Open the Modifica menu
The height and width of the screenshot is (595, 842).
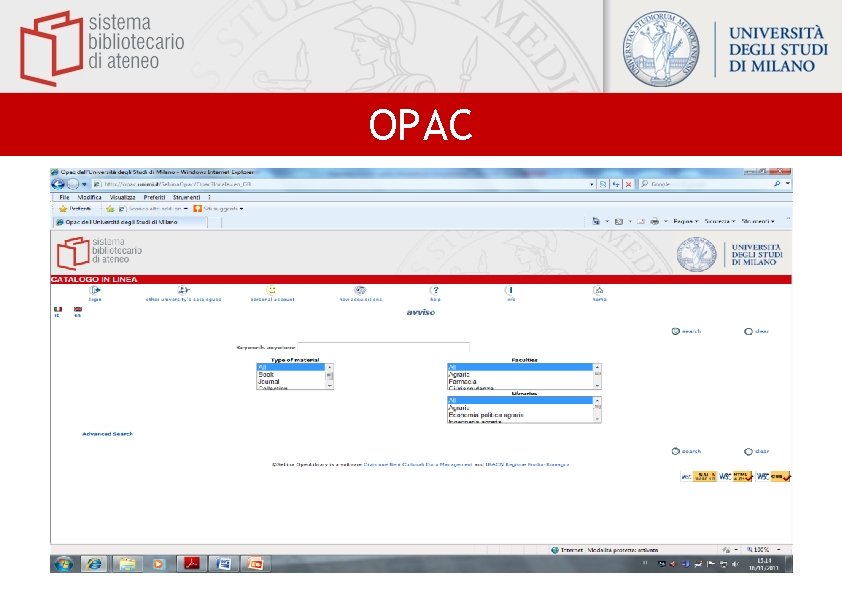(x=89, y=197)
